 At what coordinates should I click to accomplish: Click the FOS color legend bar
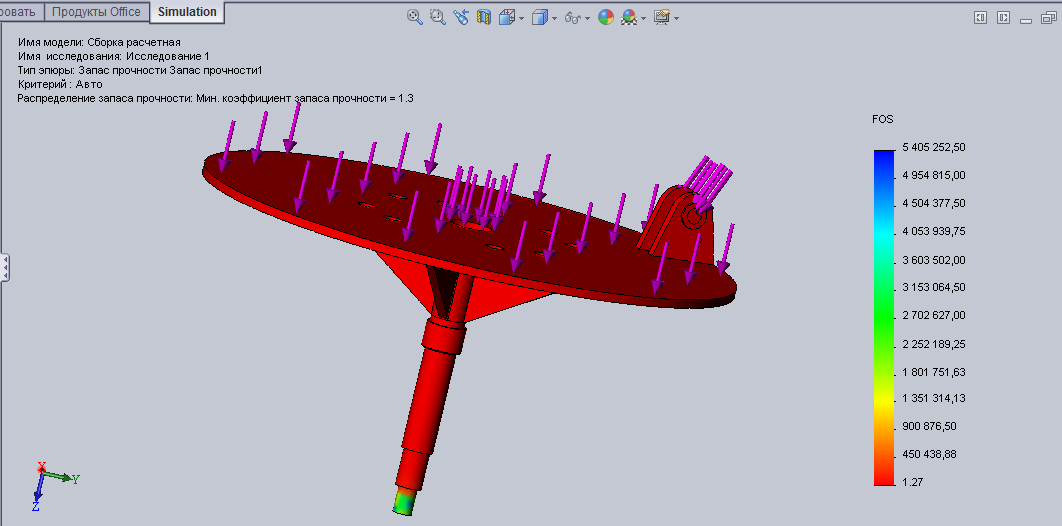coord(884,317)
